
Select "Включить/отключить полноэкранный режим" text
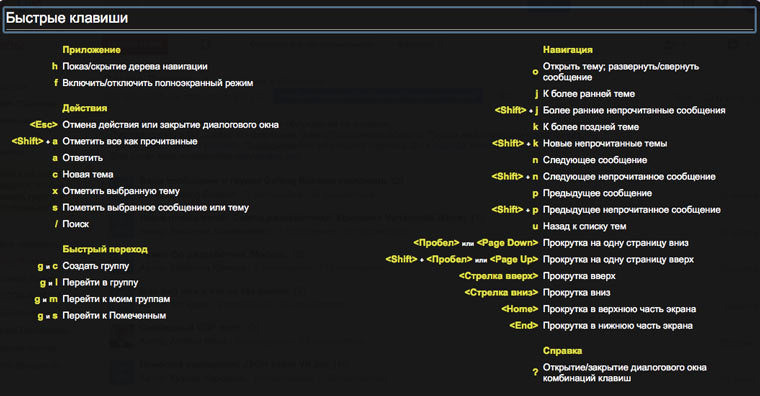pos(158,83)
